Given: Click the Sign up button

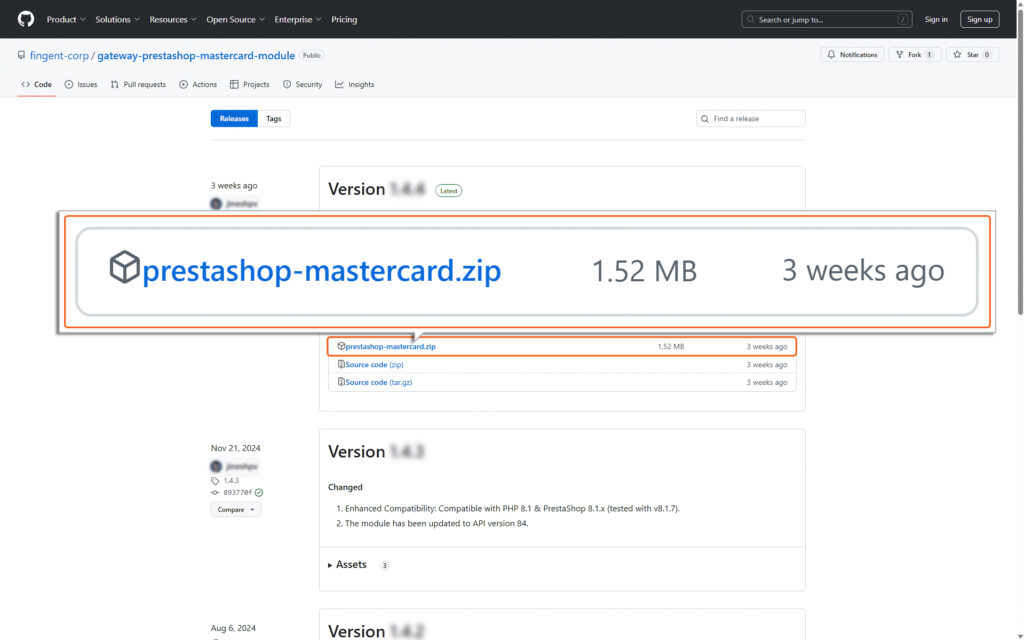Looking at the screenshot, I should click(x=978, y=18).
